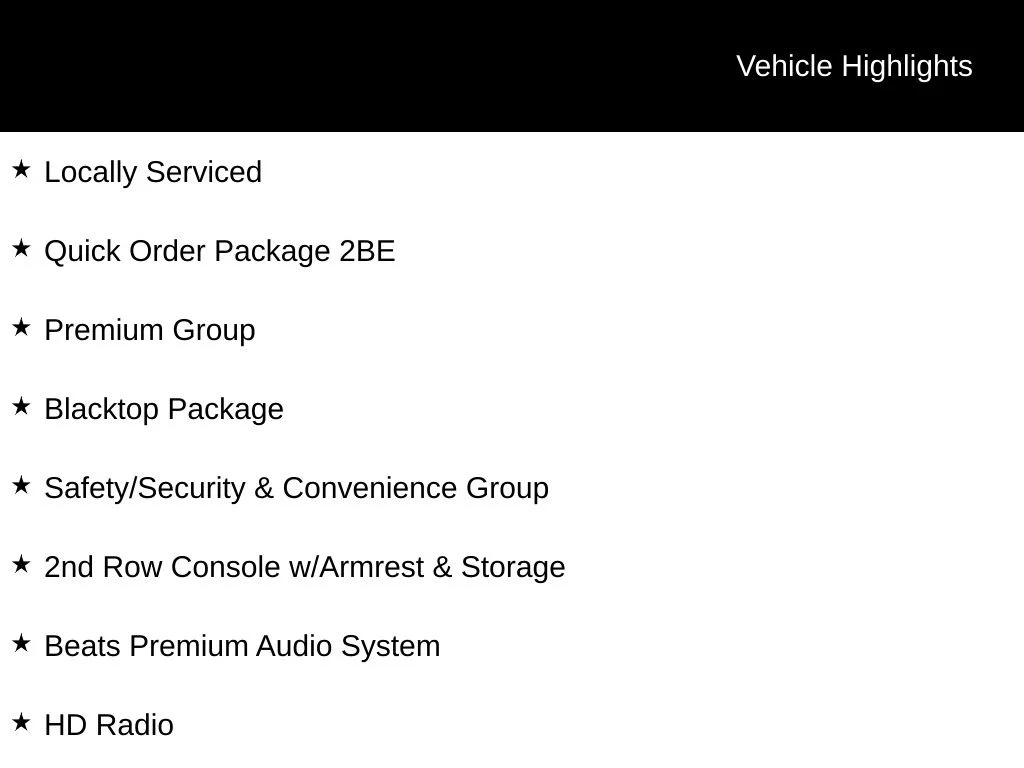Viewport: 1024px width, 768px height.
Task: Click the word Convenience in the safety item
Action: (x=370, y=488)
